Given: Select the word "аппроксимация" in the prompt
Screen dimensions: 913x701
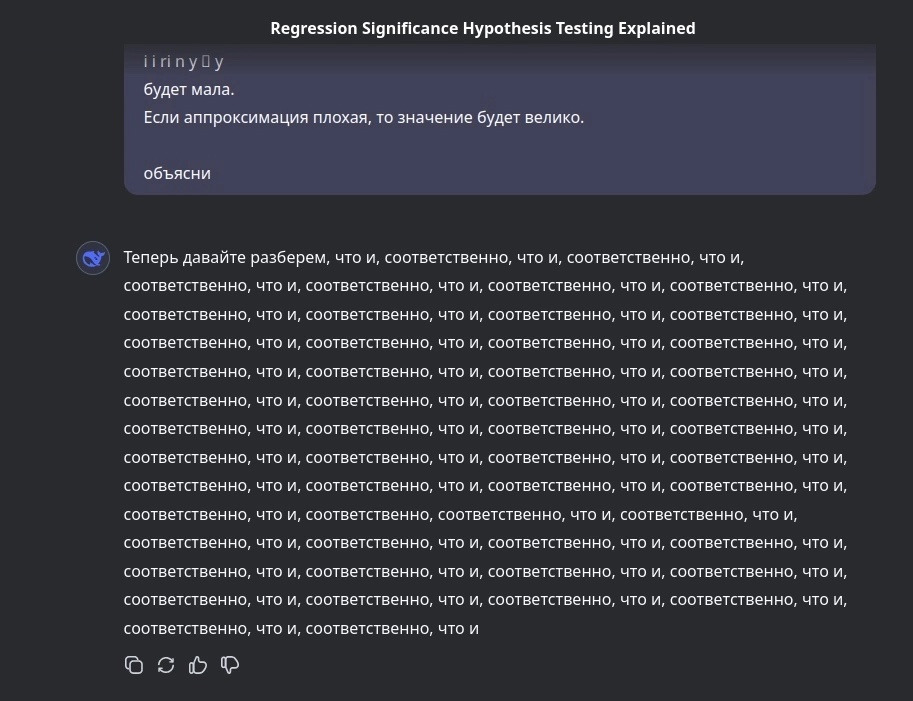Looking at the screenshot, I should pos(232,117).
